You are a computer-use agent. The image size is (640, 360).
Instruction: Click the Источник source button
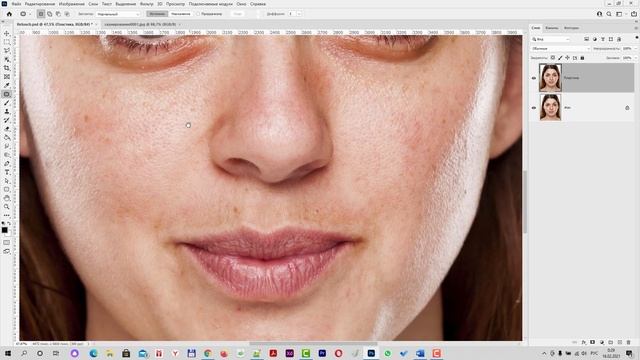[157, 14]
